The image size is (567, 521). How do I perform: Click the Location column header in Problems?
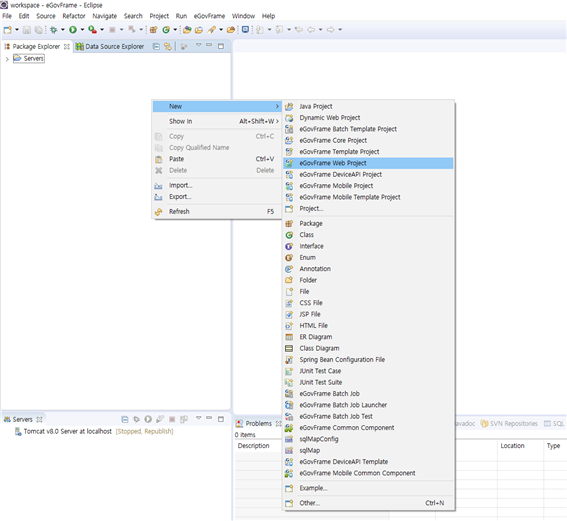coord(512,446)
